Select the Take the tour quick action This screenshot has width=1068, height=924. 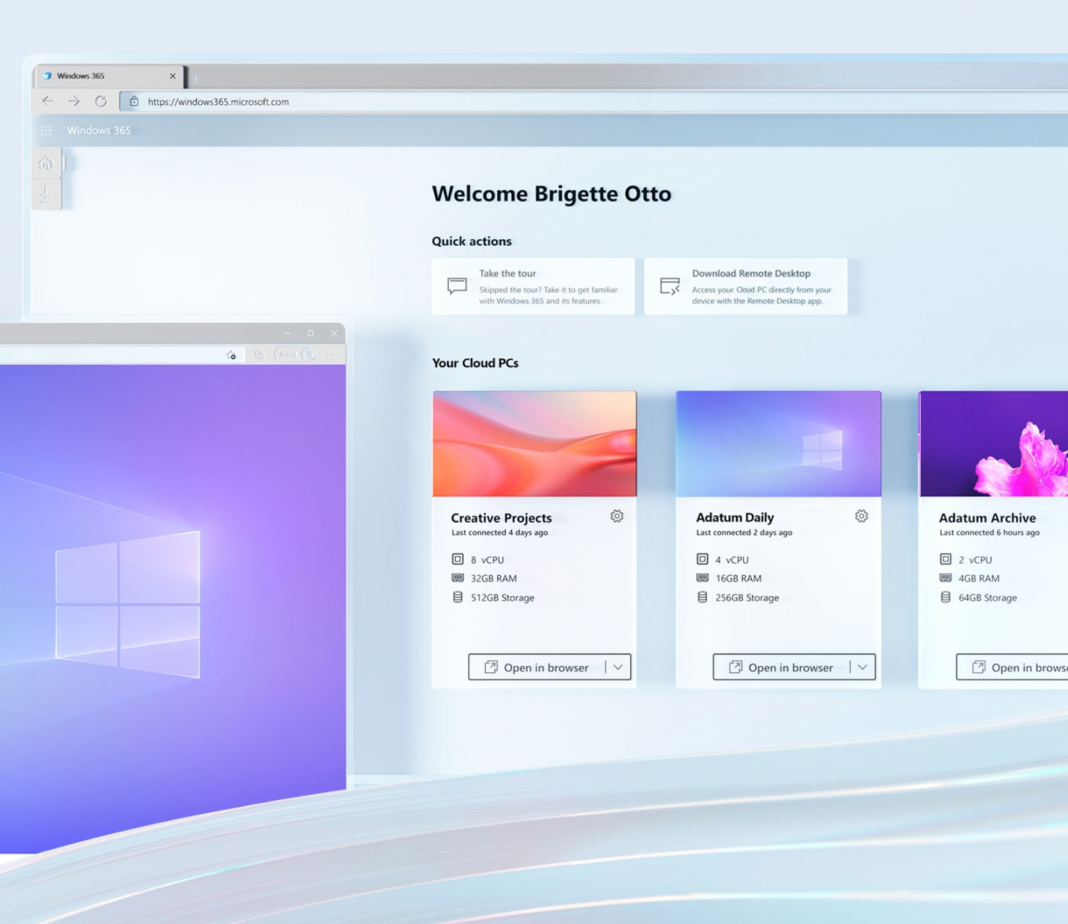[533, 286]
